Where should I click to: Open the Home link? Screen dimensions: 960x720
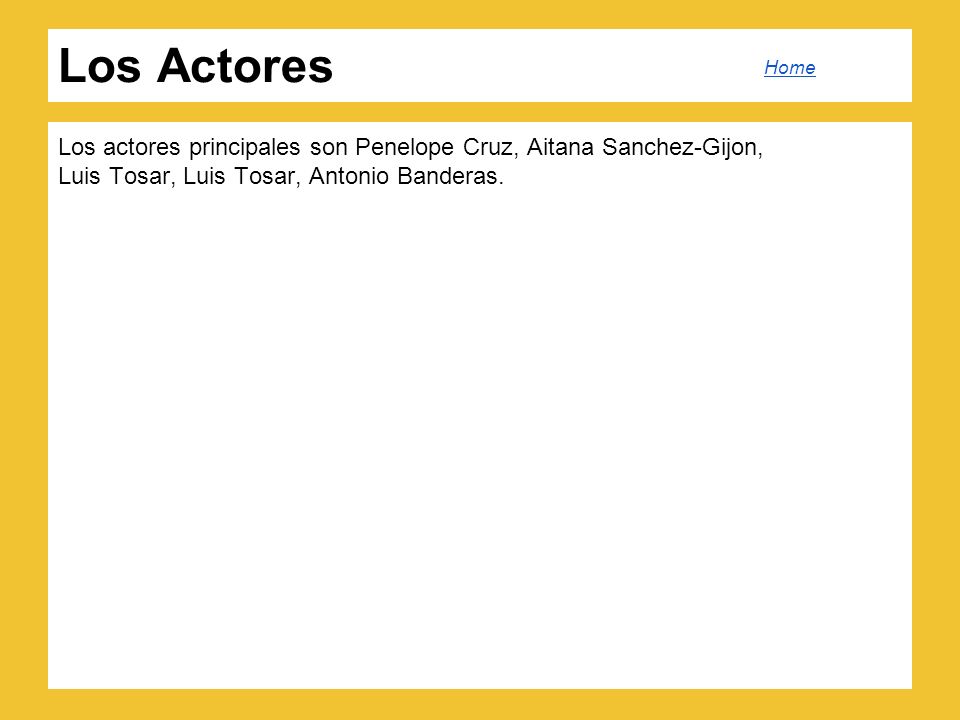click(789, 67)
